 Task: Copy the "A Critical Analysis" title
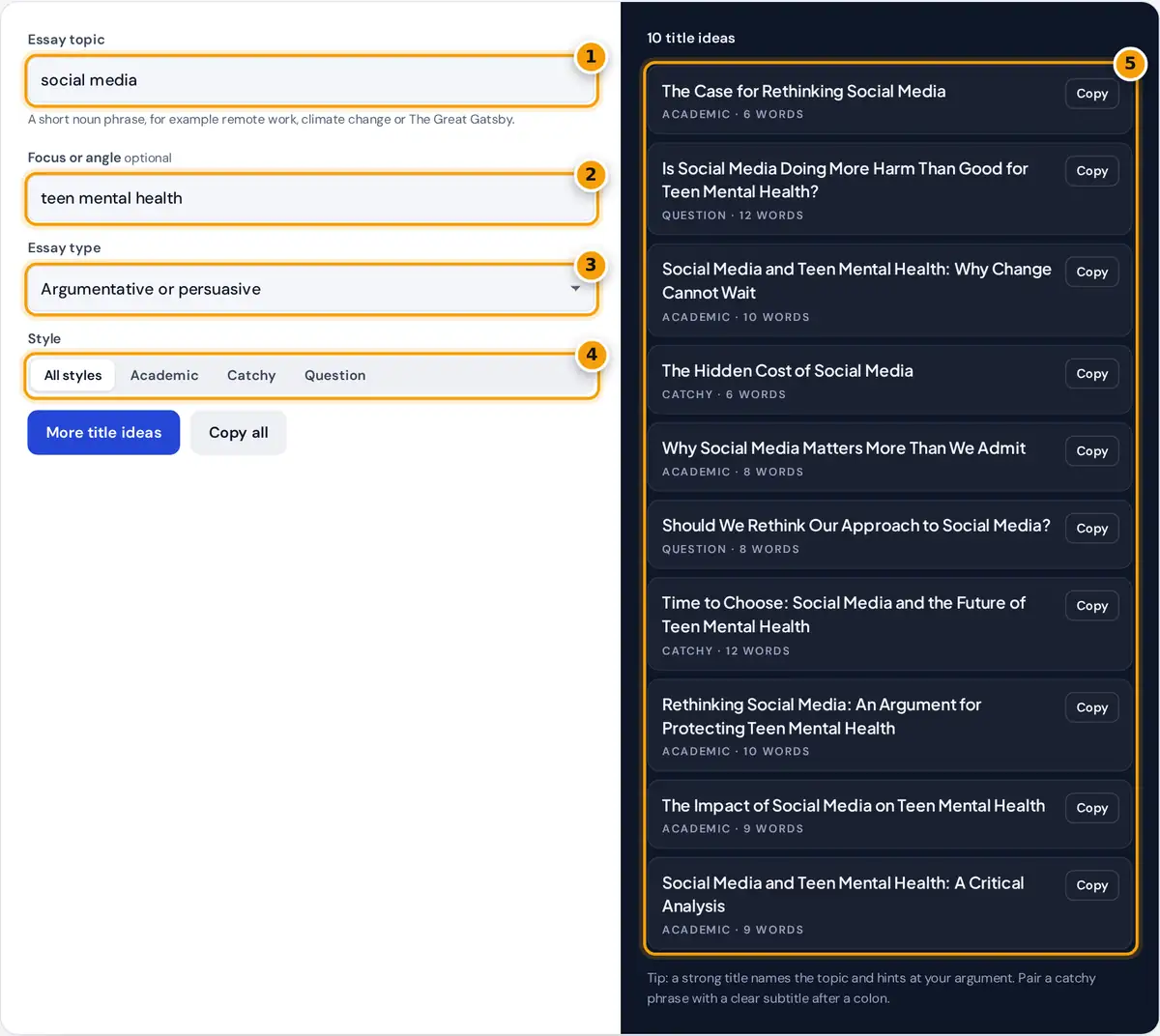1092,885
